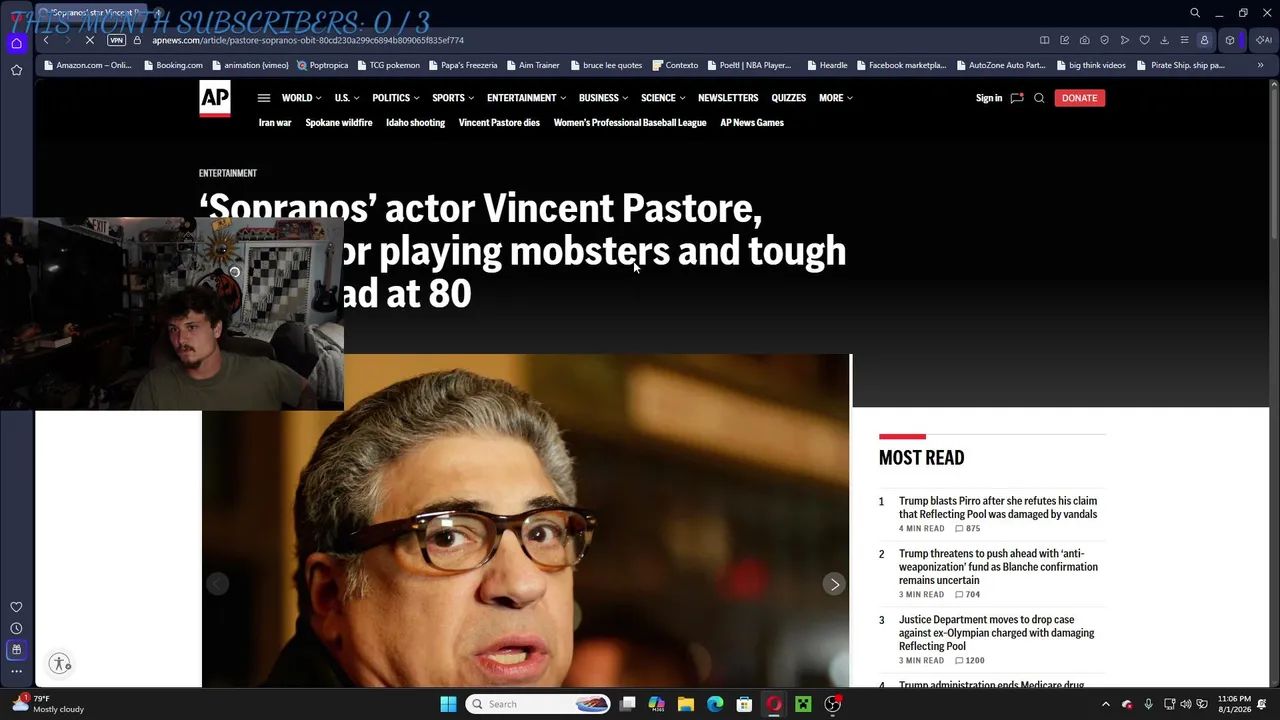Open the extensions cube icon
Image resolution: width=1280 pixels, height=720 pixels.
click(x=1230, y=40)
